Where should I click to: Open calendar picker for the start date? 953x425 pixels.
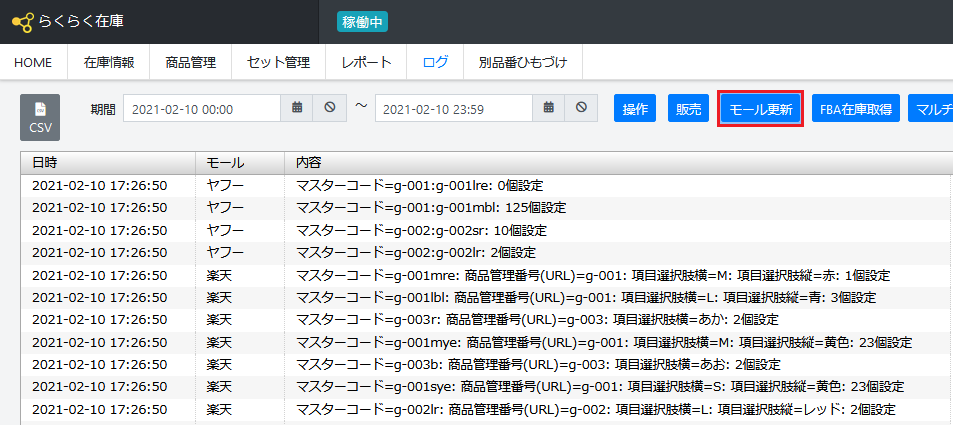[297, 108]
